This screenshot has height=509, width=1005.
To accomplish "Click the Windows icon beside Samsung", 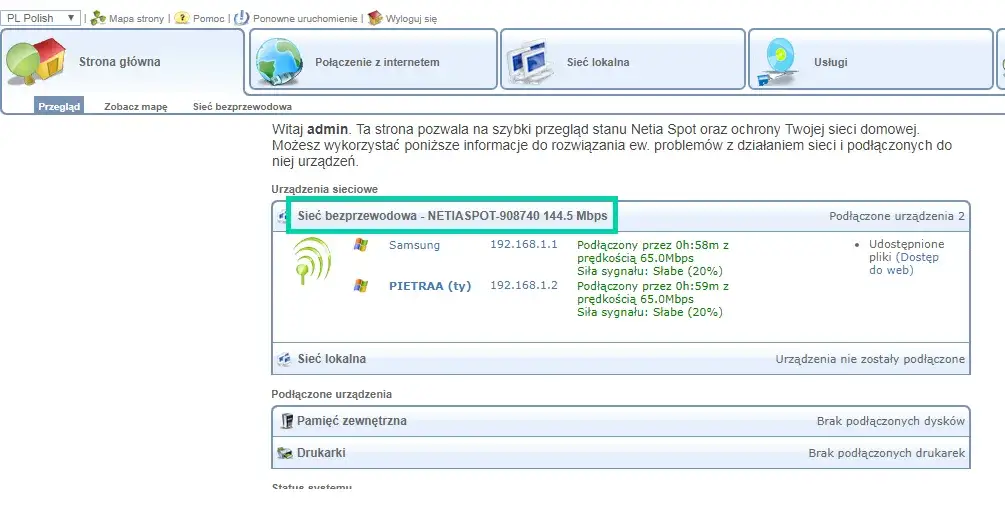I will [x=361, y=245].
